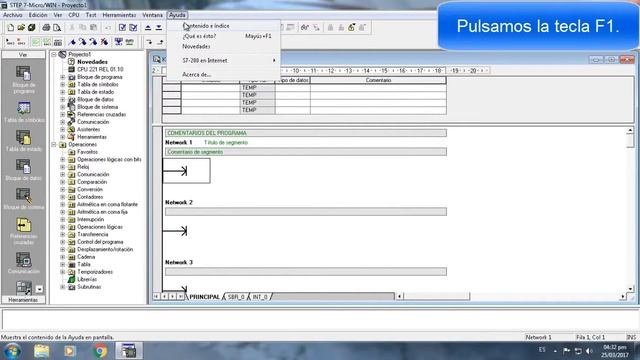Click the Print preview toolbar icon

tap(57, 27)
